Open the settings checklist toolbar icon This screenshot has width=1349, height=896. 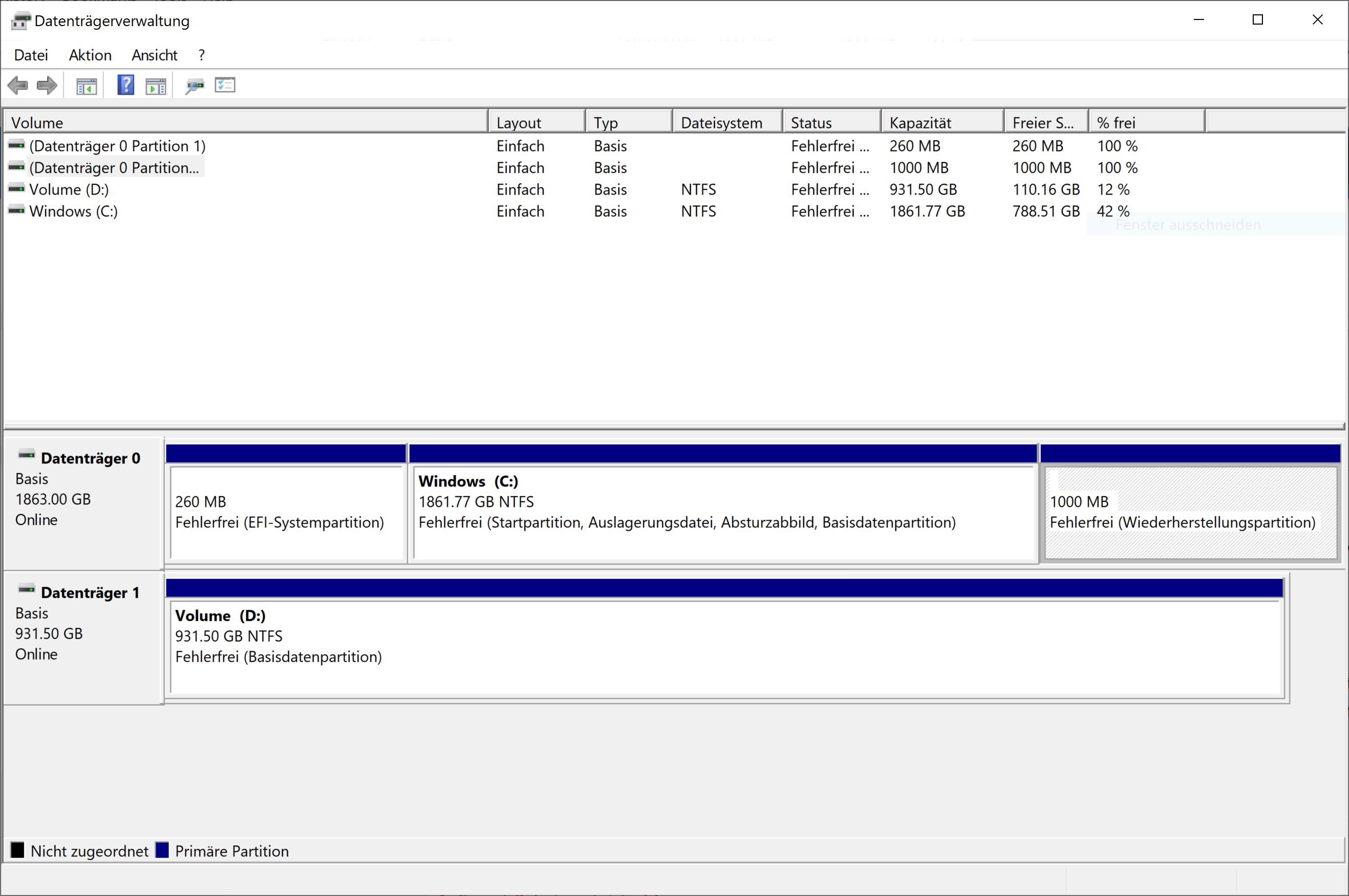225,85
